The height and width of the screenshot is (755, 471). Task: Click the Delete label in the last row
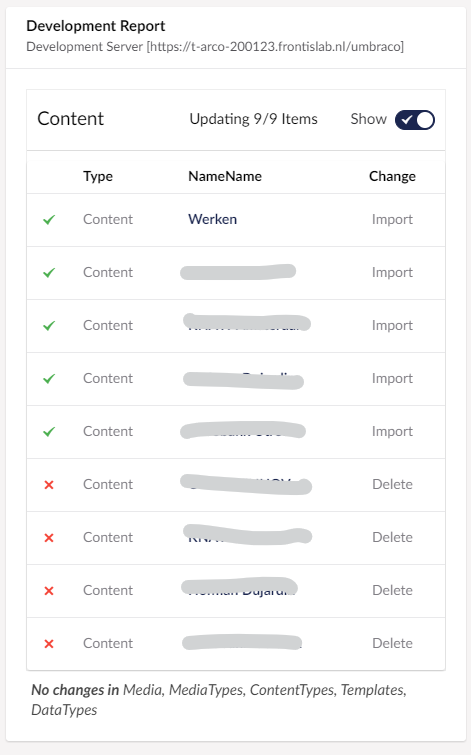[x=392, y=643]
